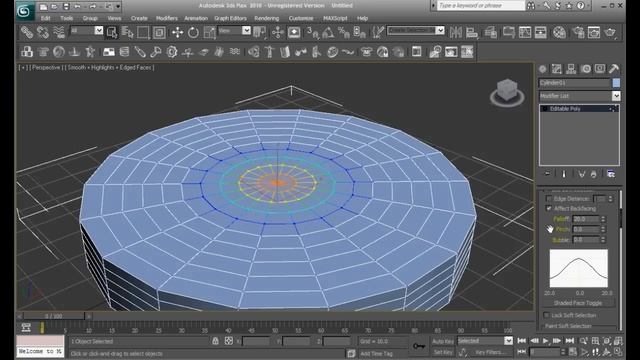The width and height of the screenshot is (640, 360).
Task: Open the Selected key filter dropdown
Action: [508, 341]
